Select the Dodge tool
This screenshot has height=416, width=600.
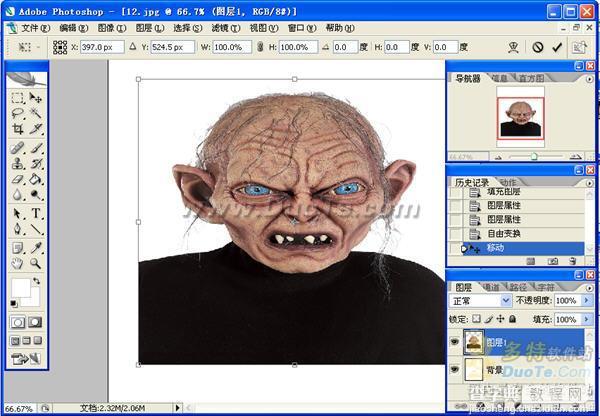tap(36, 195)
